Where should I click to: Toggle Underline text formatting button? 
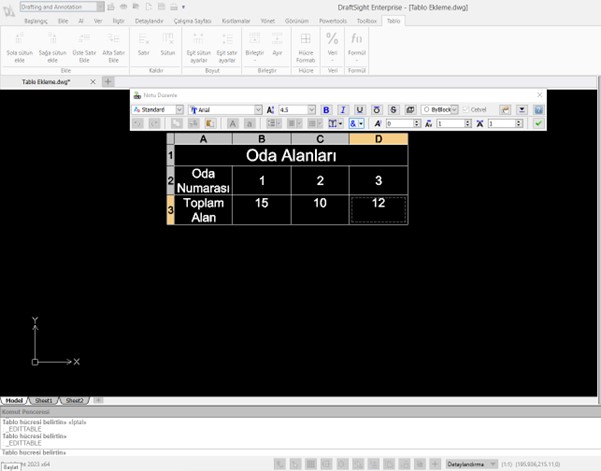[x=360, y=109]
